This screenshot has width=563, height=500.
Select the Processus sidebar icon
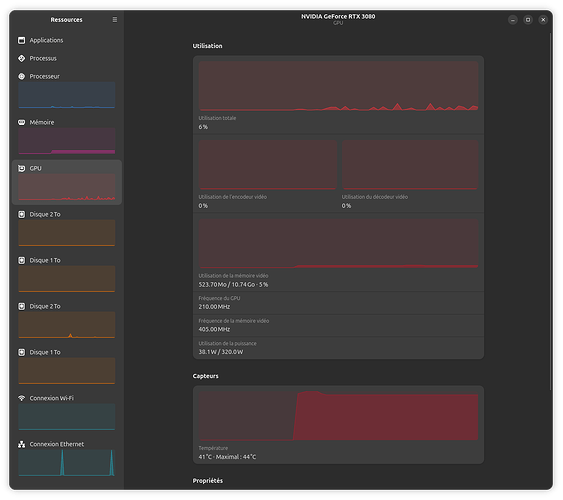coord(22,58)
